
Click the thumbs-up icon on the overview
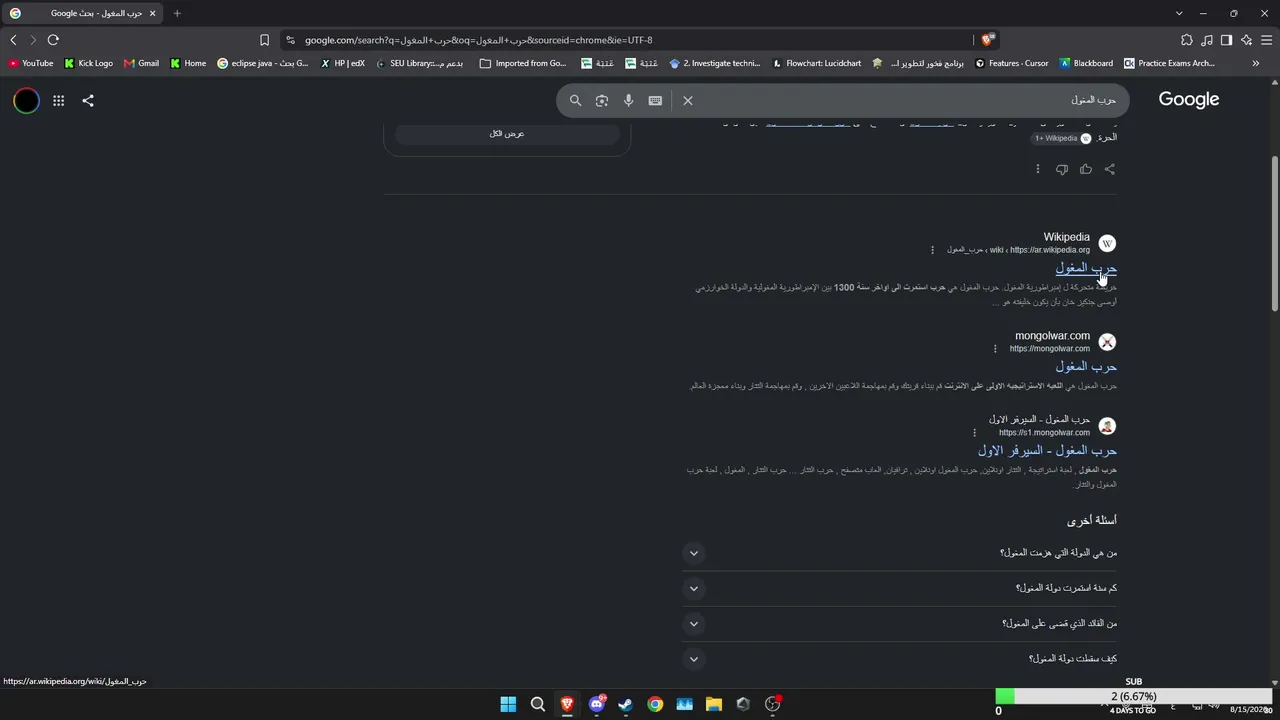coord(1086,169)
